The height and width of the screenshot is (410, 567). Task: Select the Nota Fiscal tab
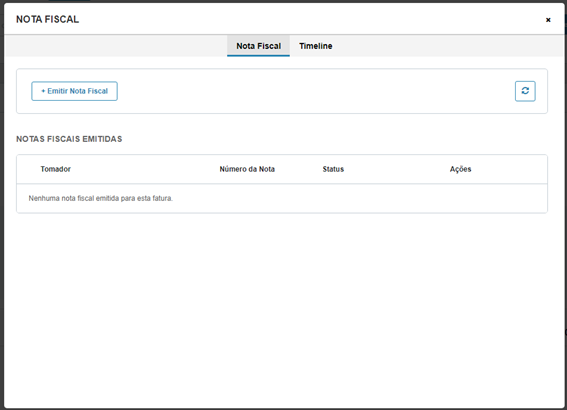259,46
